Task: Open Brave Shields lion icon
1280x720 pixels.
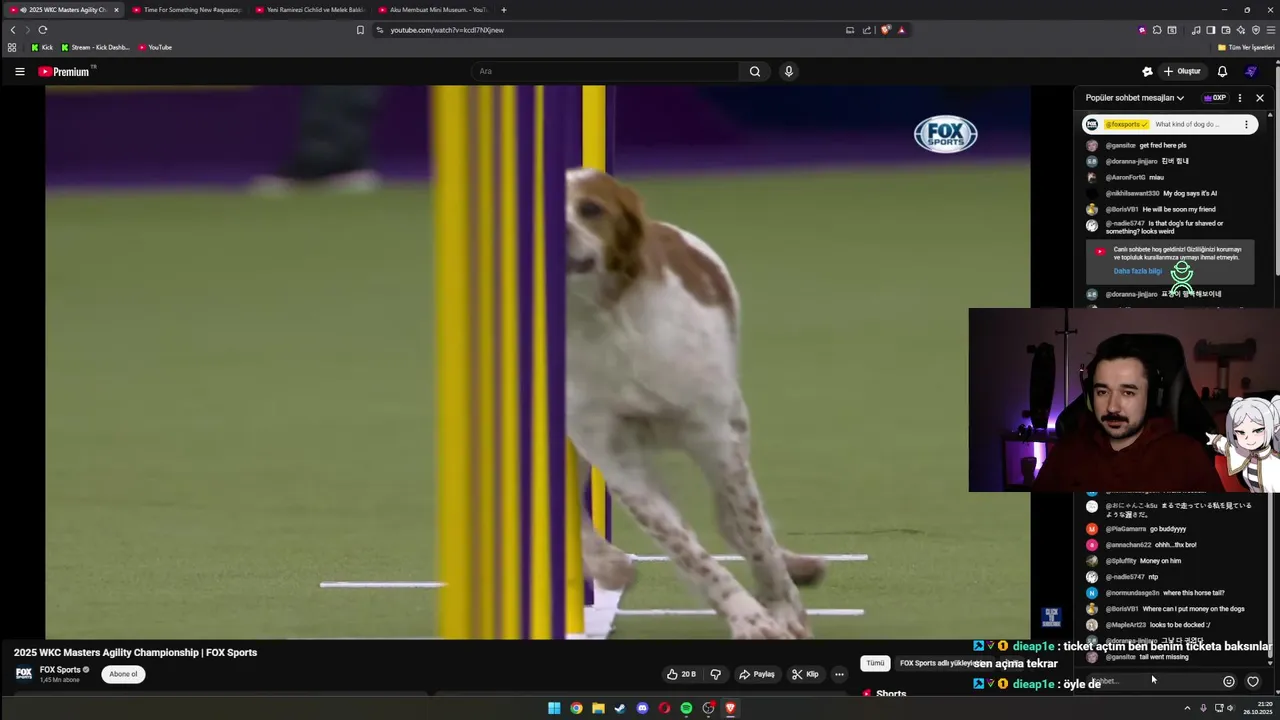Action: pyautogui.click(x=885, y=30)
